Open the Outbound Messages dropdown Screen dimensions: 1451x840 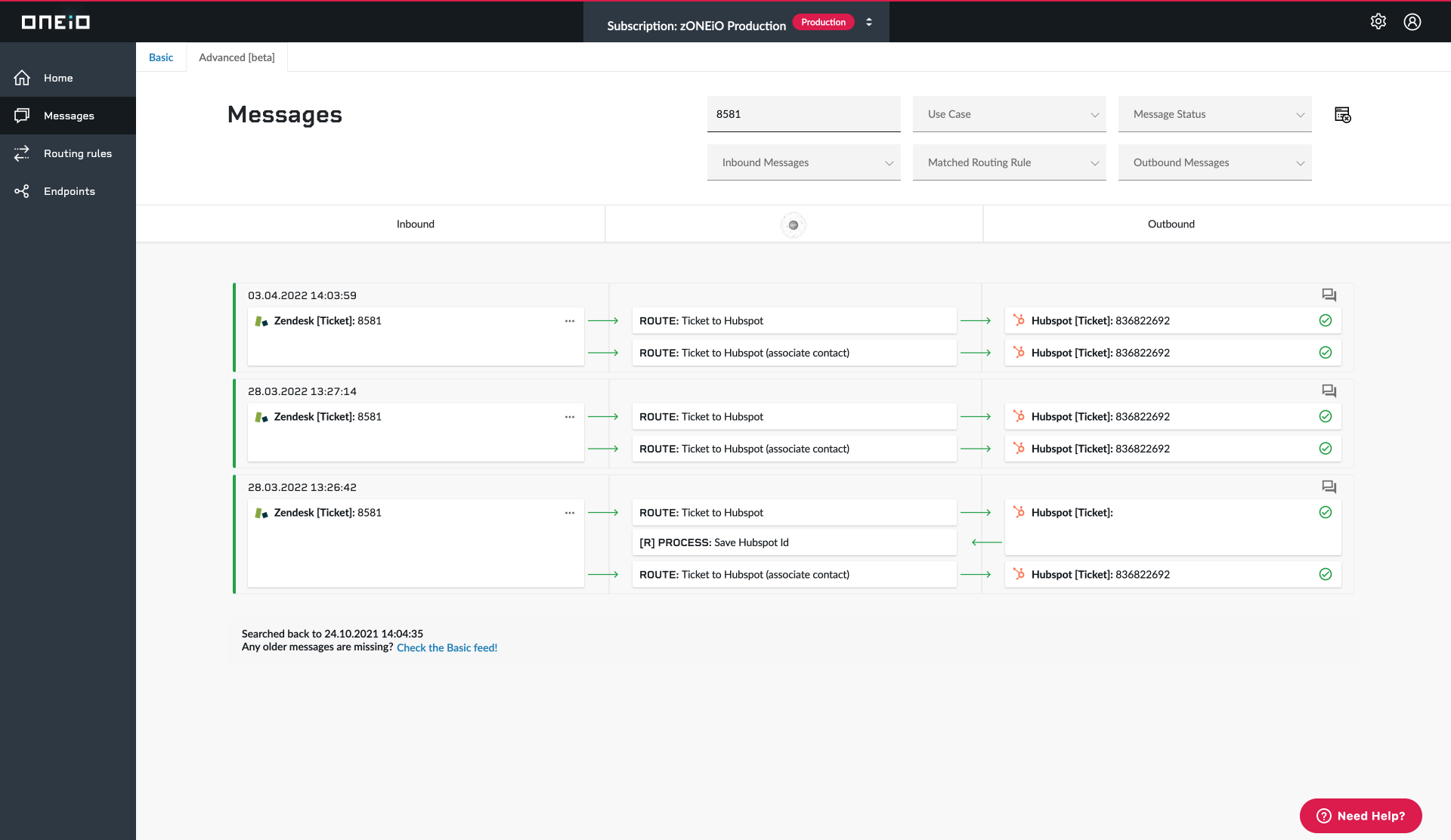tap(1215, 162)
